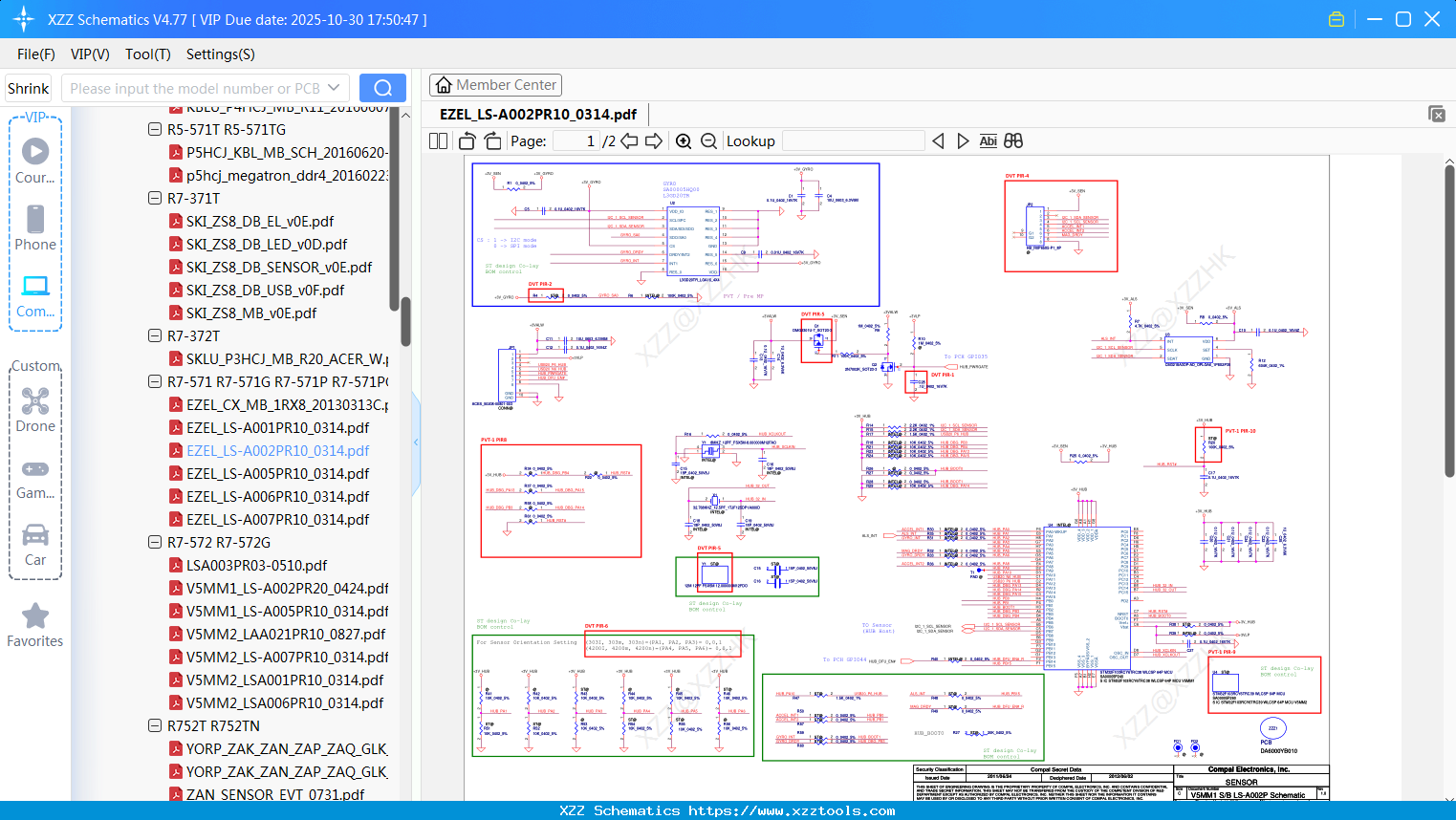
Task: Rotate the page clockwise
Action: tap(492, 141)
